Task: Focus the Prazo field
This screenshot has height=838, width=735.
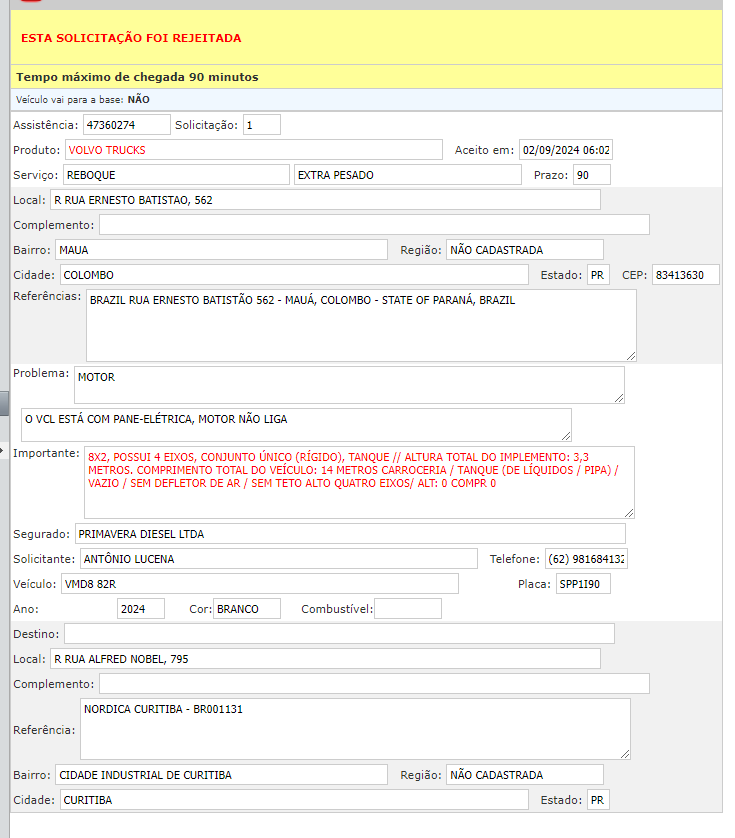Action: (591, 175)
